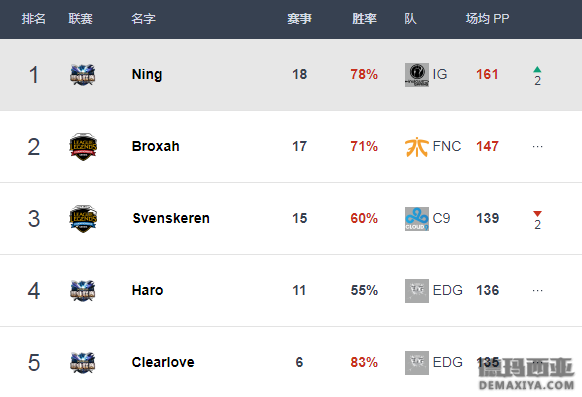The width and height of the screenshot is (582, 397).
Task: Click the EDG logo in Clearlove's row
Action: click(417, 362)
